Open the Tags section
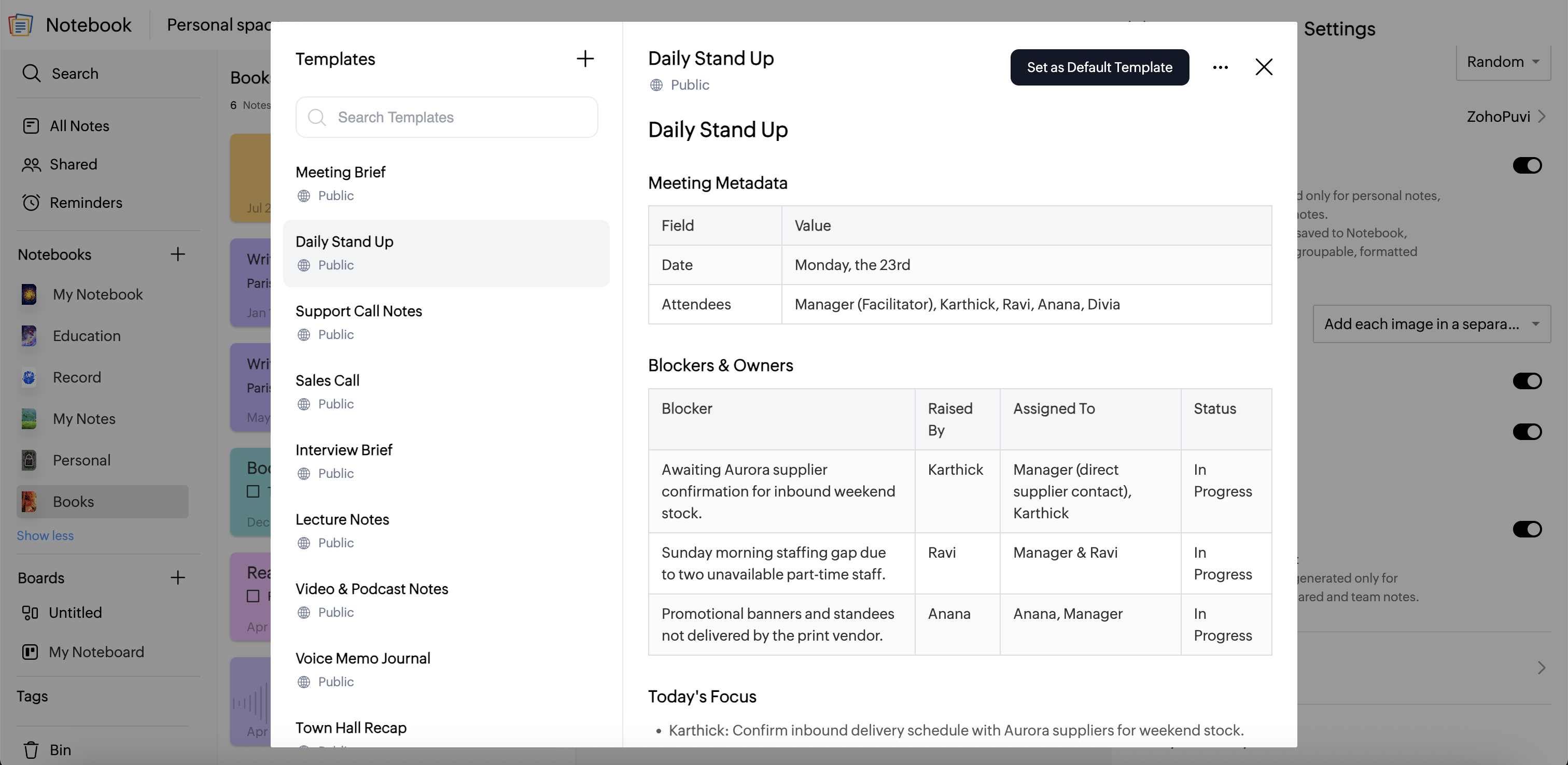Screen dimensions: 1568x765 32,696
